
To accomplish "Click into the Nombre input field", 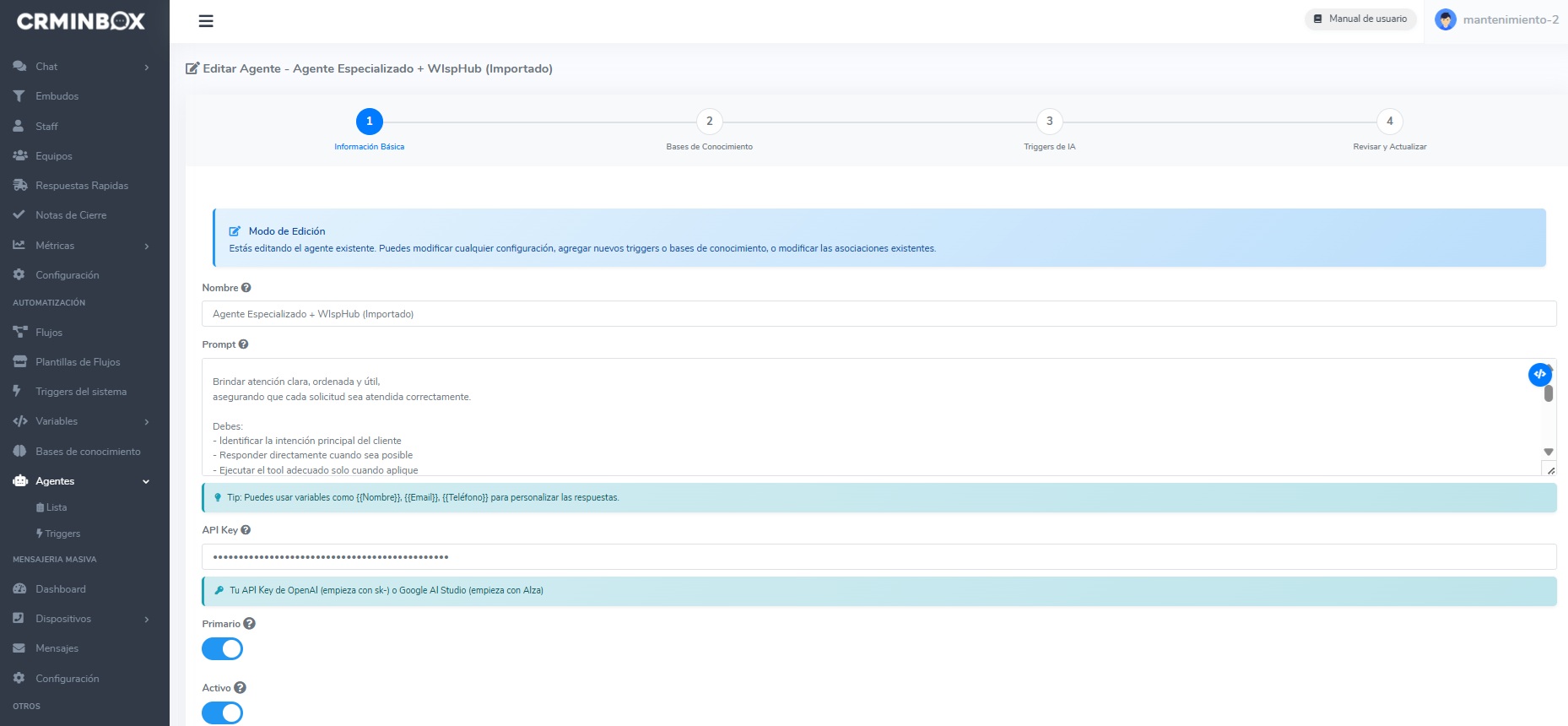I will [x=878, y=314].
